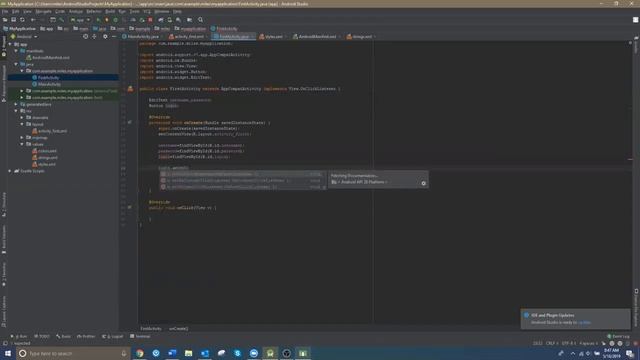Viewport: 640px width, 360px height.
Task: Open Chrome from the taskbar
Action: 140,353
